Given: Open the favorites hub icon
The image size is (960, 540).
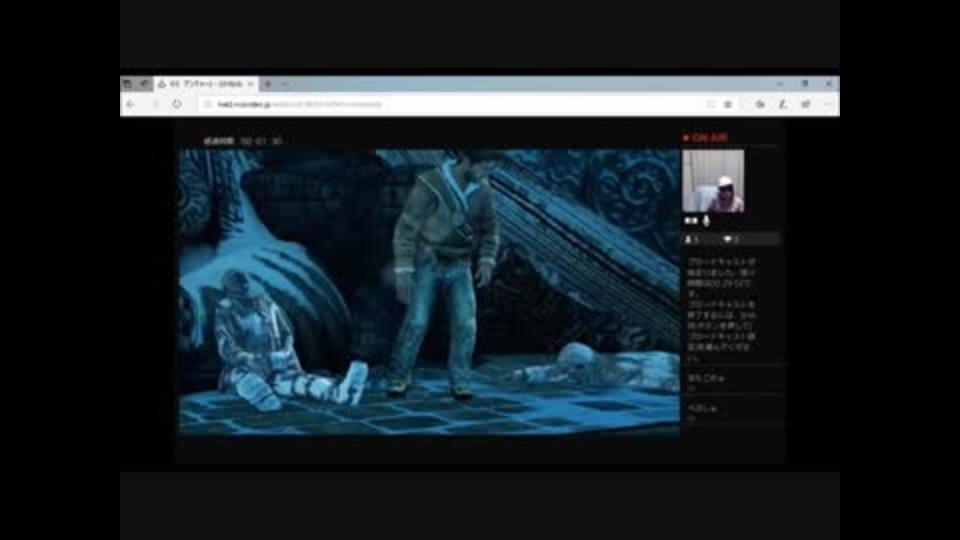Looking at the screenshot, I should (x=760, y=105).
